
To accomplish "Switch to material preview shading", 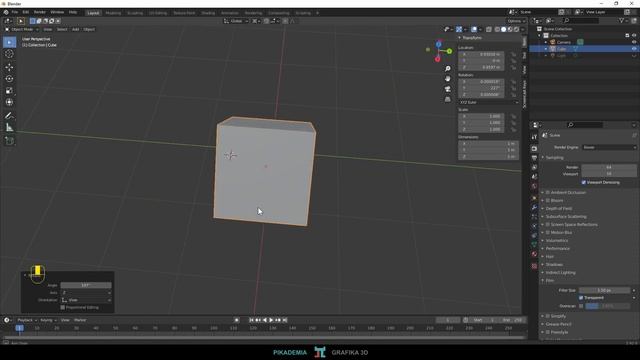I will pos(510,29).
